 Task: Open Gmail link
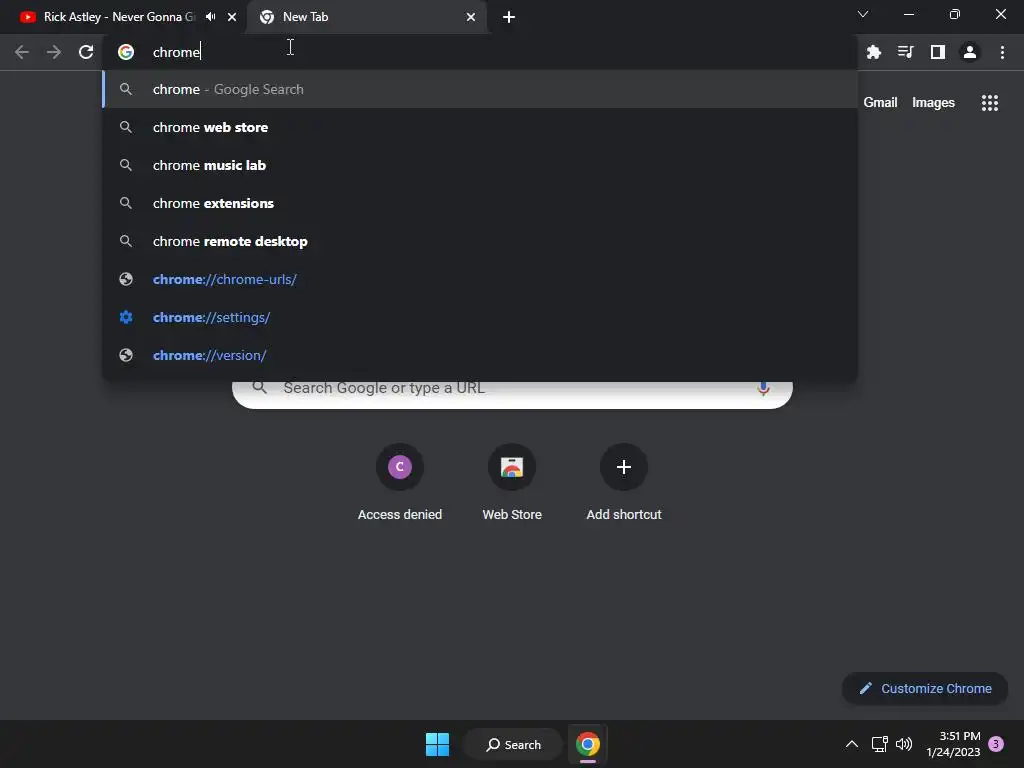(x=880, y=103)
